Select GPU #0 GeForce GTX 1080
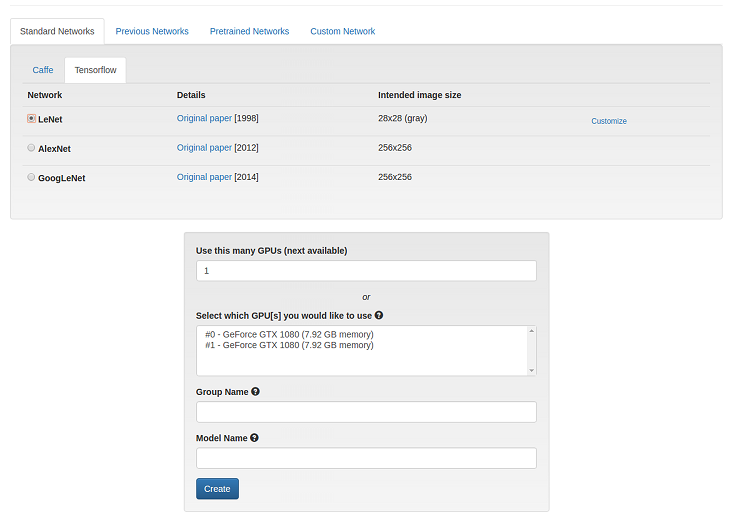Screen dimensions: 737x530 289,334
